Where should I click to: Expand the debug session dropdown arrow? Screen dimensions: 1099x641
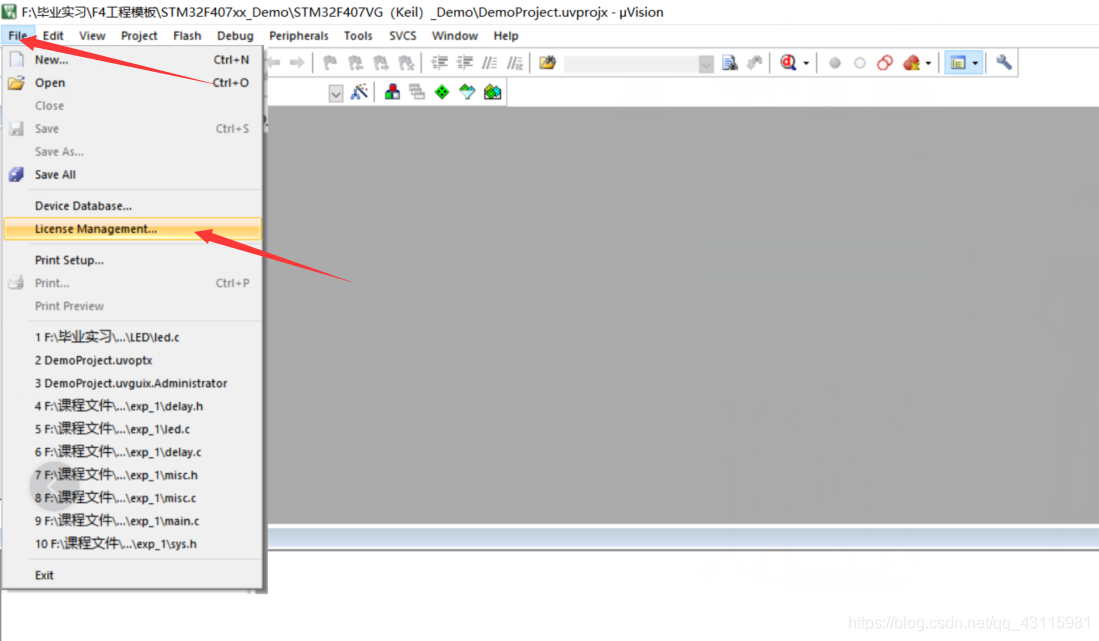806,63
